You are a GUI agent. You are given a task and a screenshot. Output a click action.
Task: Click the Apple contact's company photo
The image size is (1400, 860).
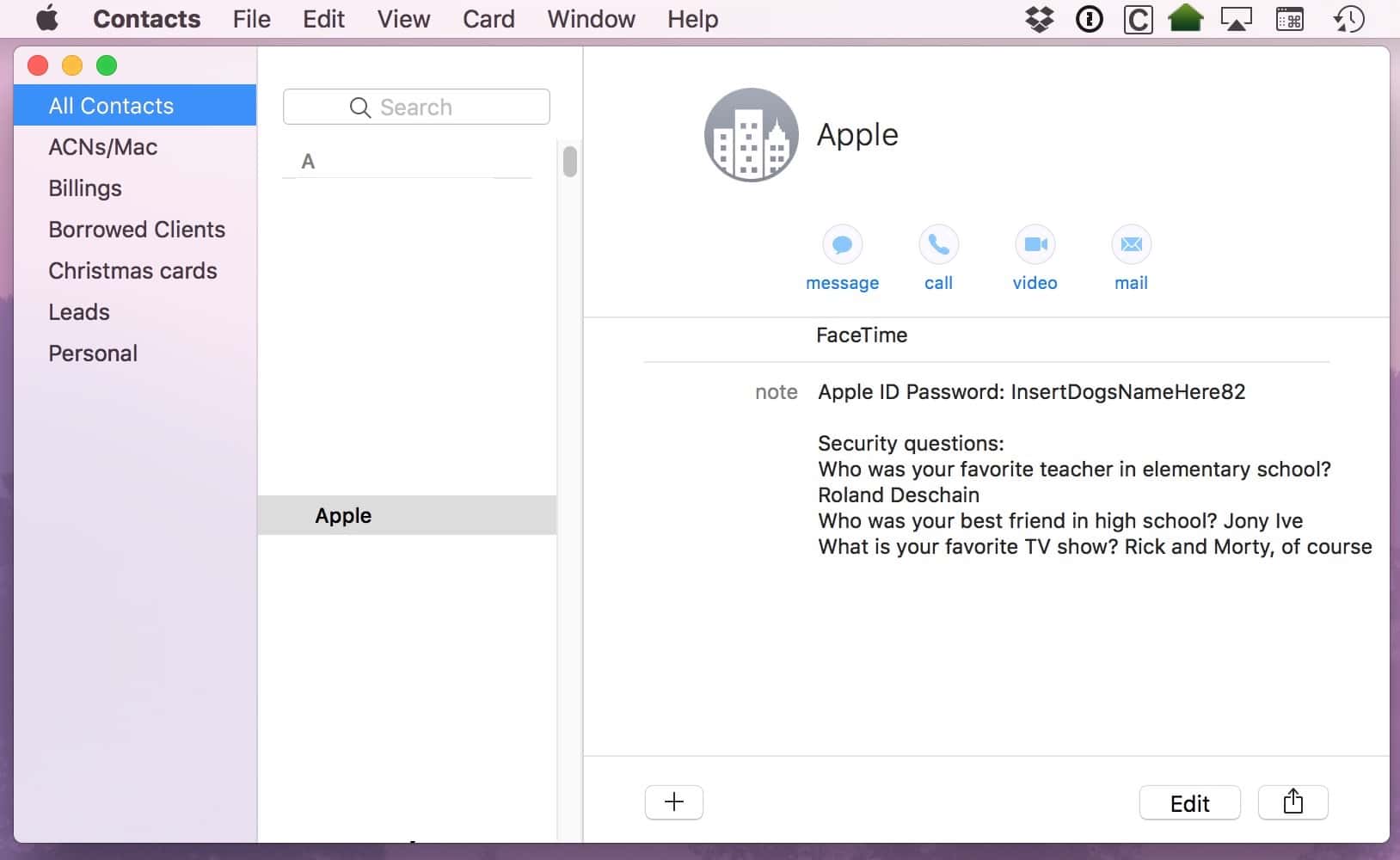(750, 134)
